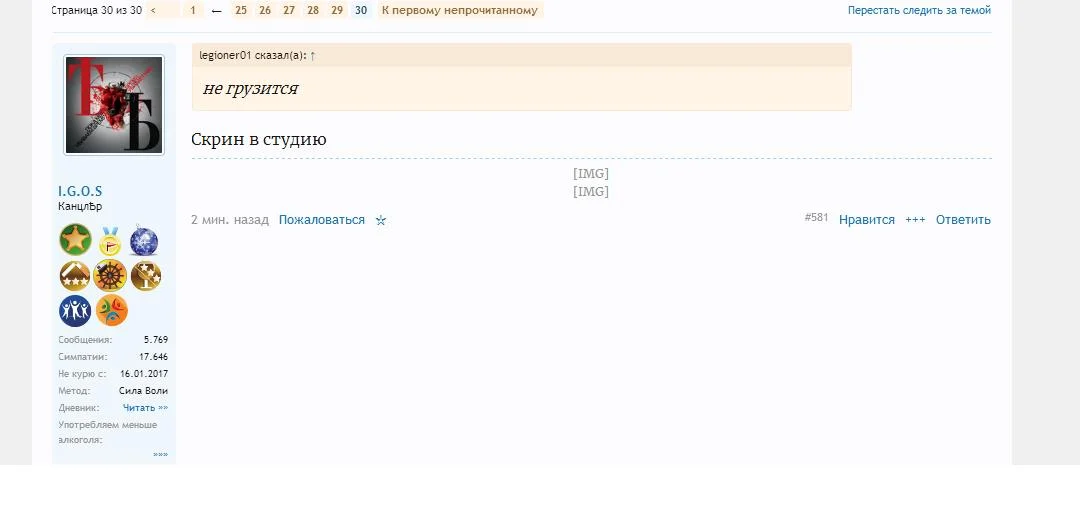Open the green star badge icon

coord(75,240)
